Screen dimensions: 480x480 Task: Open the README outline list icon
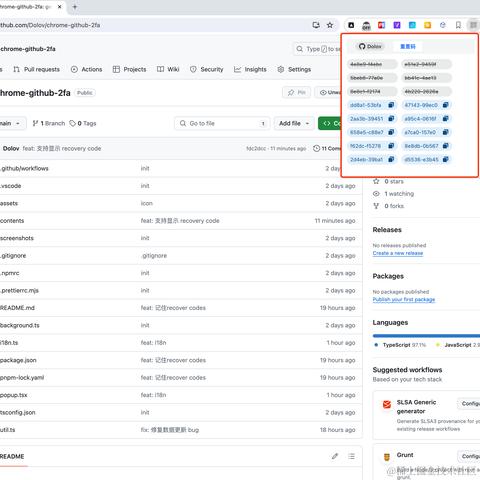tap(351, 456)
